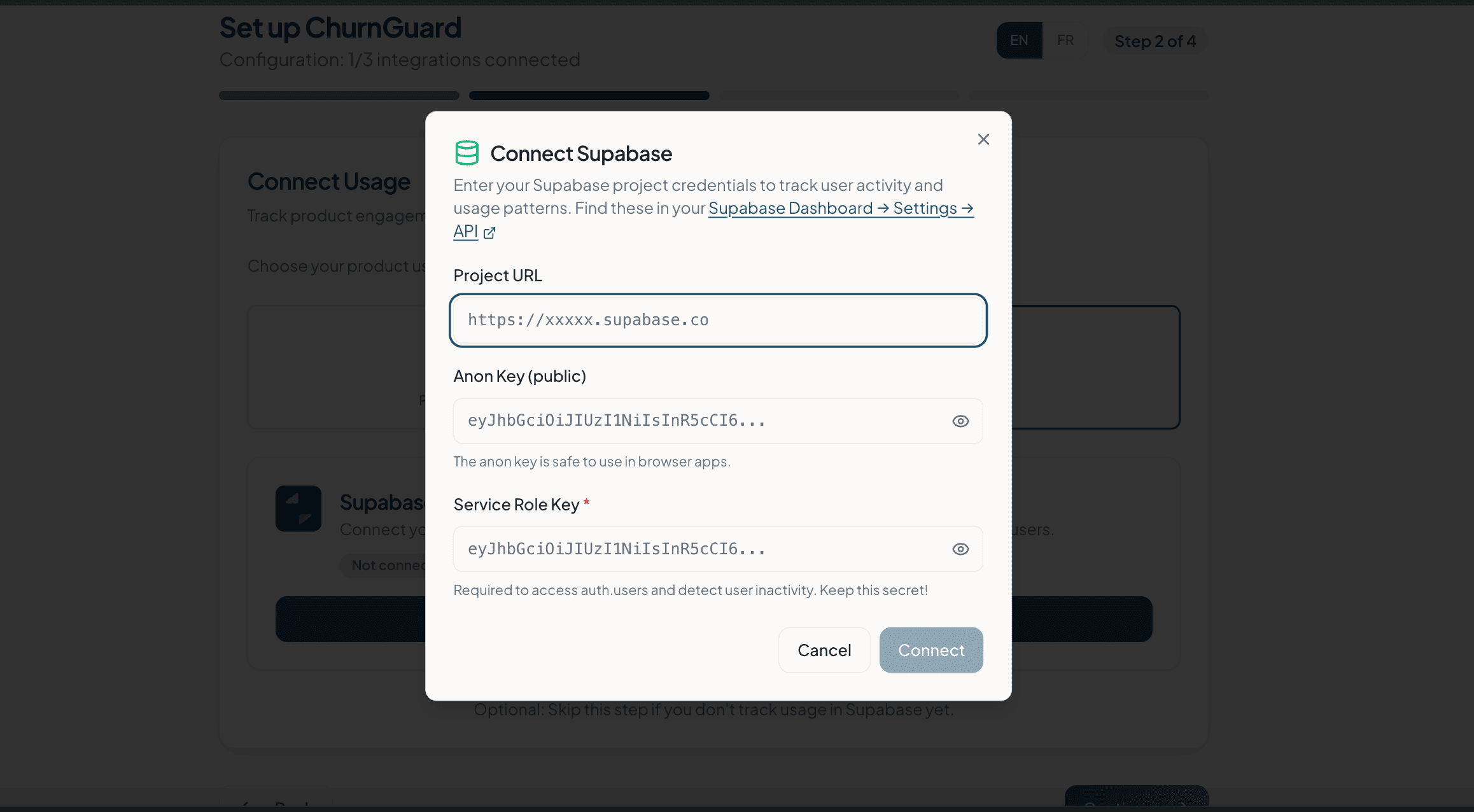Click the external link icon beside API

(489, 233)
